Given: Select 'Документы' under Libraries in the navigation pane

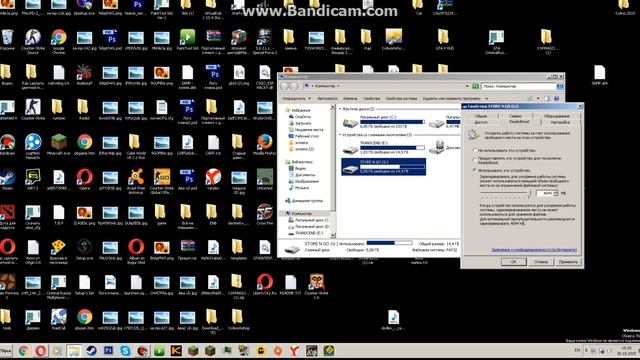Looking at the screenshot, I should click(x=301, y=175).
